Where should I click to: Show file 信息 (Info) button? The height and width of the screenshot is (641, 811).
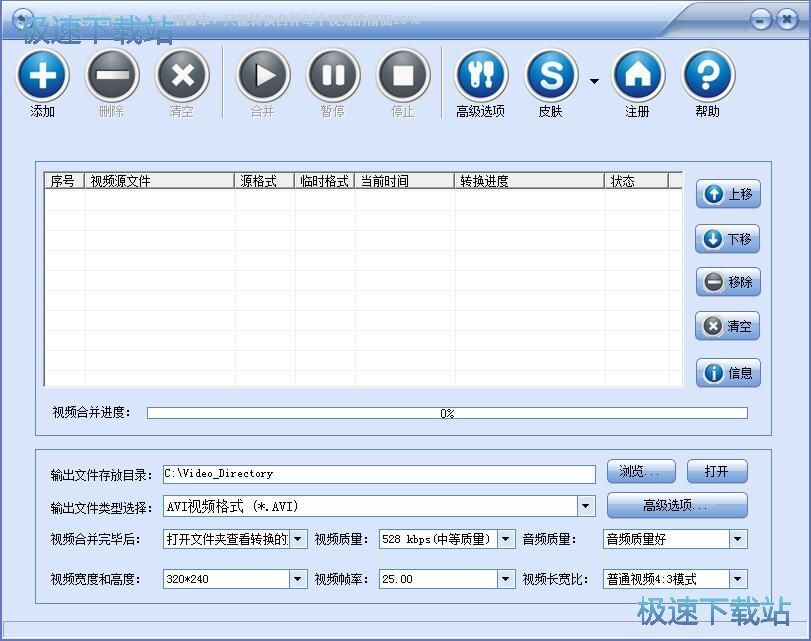click(728, 373)
